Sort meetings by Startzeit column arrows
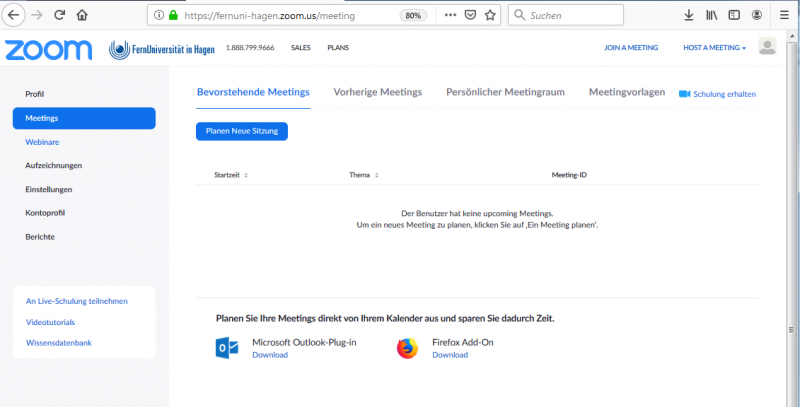This screenshot has height=407, width=800. pyautogui.click(x=245, y=175)
